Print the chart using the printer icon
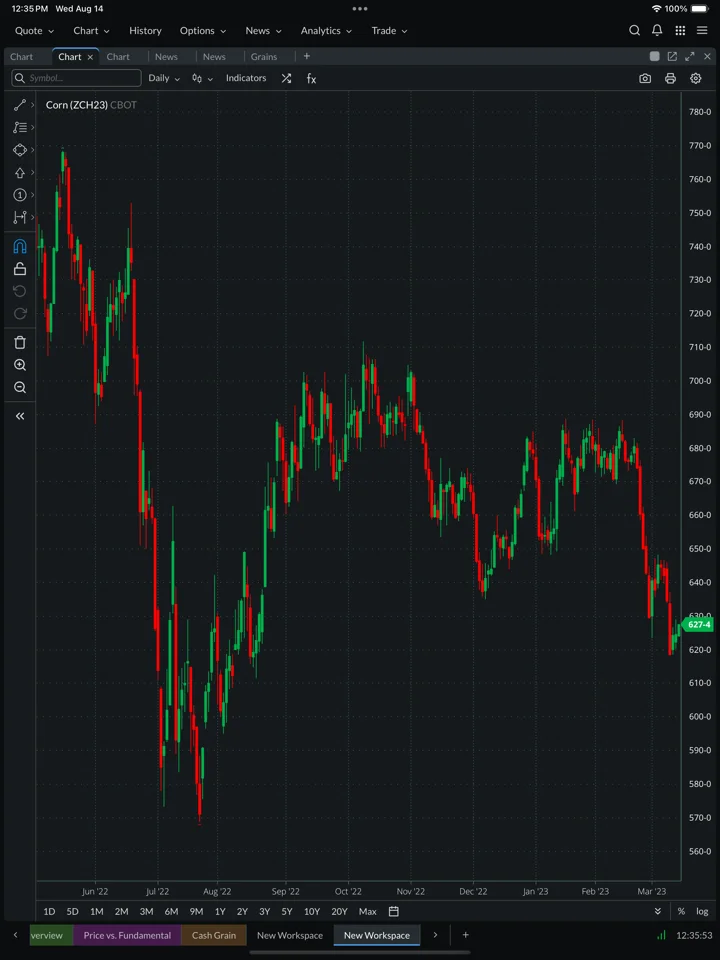This screenshot has width=720, height=960. [670, 78]
